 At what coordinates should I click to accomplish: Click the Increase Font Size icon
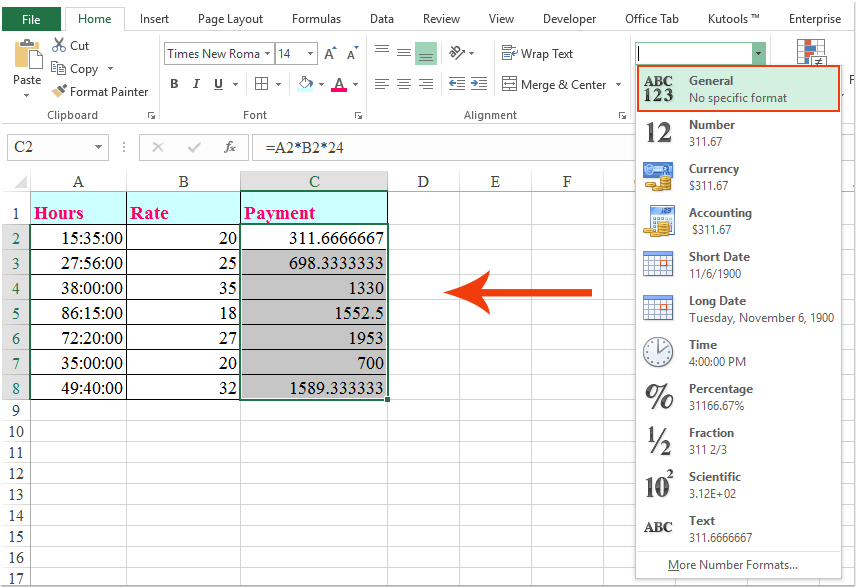[330, 54]
